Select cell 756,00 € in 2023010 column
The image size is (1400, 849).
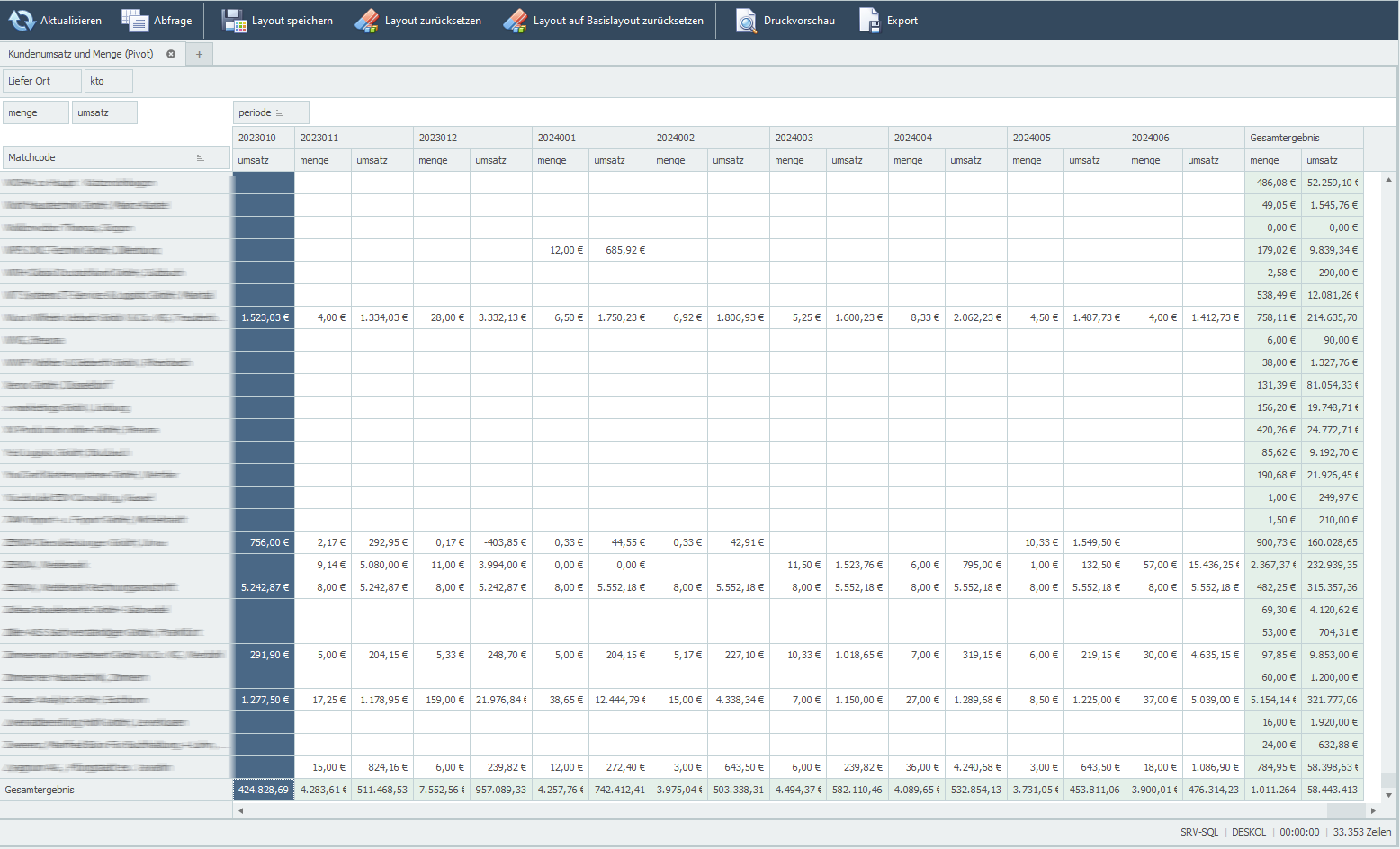coord(264,542)
